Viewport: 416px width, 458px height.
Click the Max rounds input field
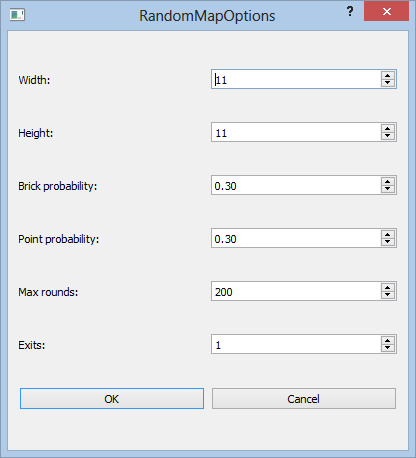(296, 291)
